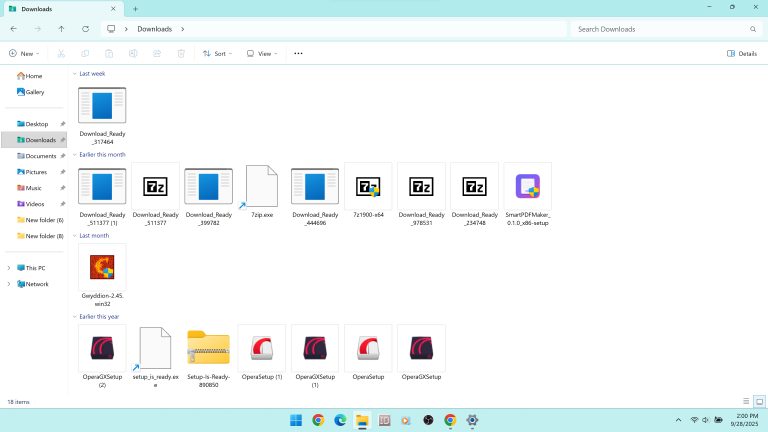Switch to large thumbnails view in status bar
The width and height of the screenshot is (768, 432).
click(759, 401)
